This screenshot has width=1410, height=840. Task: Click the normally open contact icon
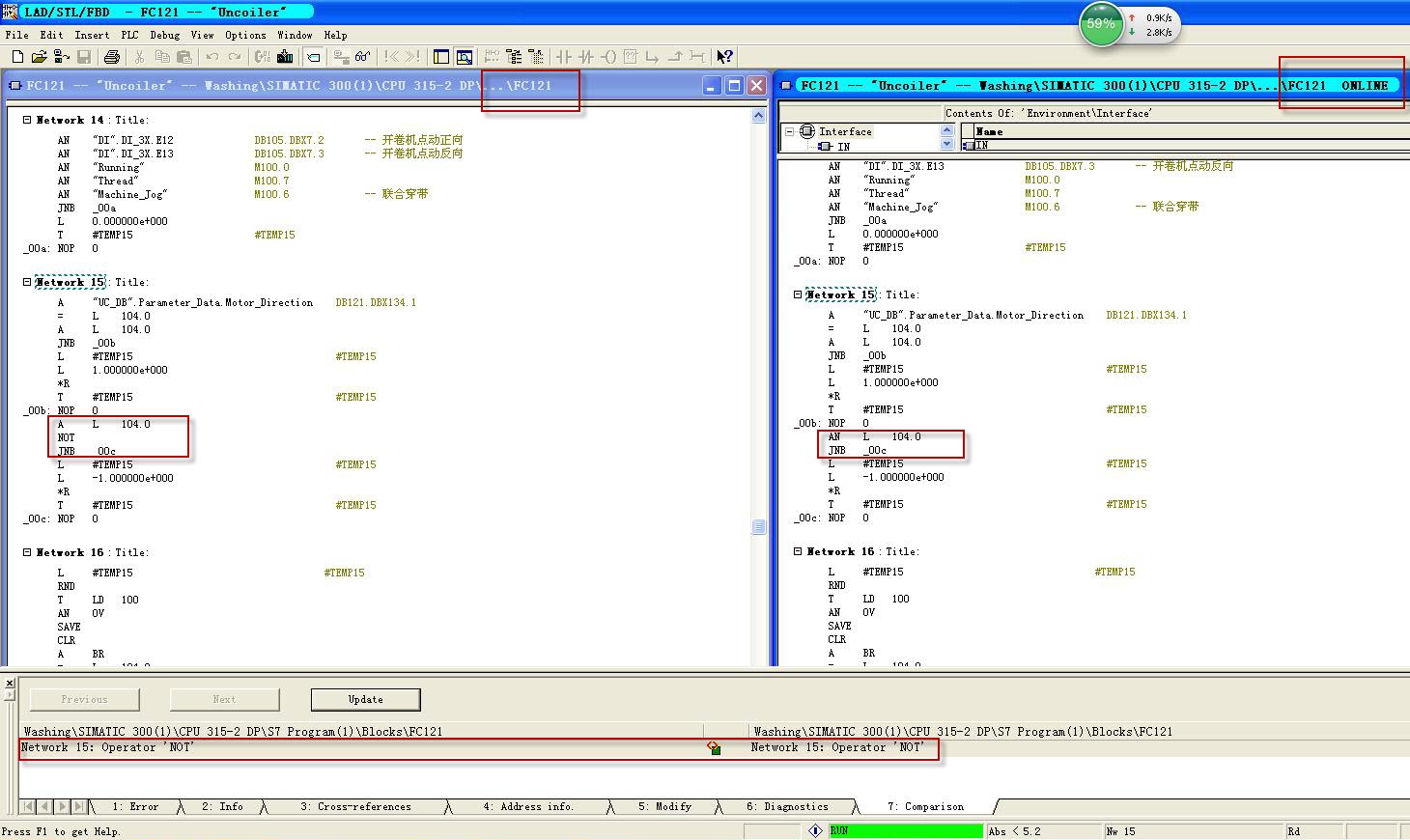tap(564, 57)
